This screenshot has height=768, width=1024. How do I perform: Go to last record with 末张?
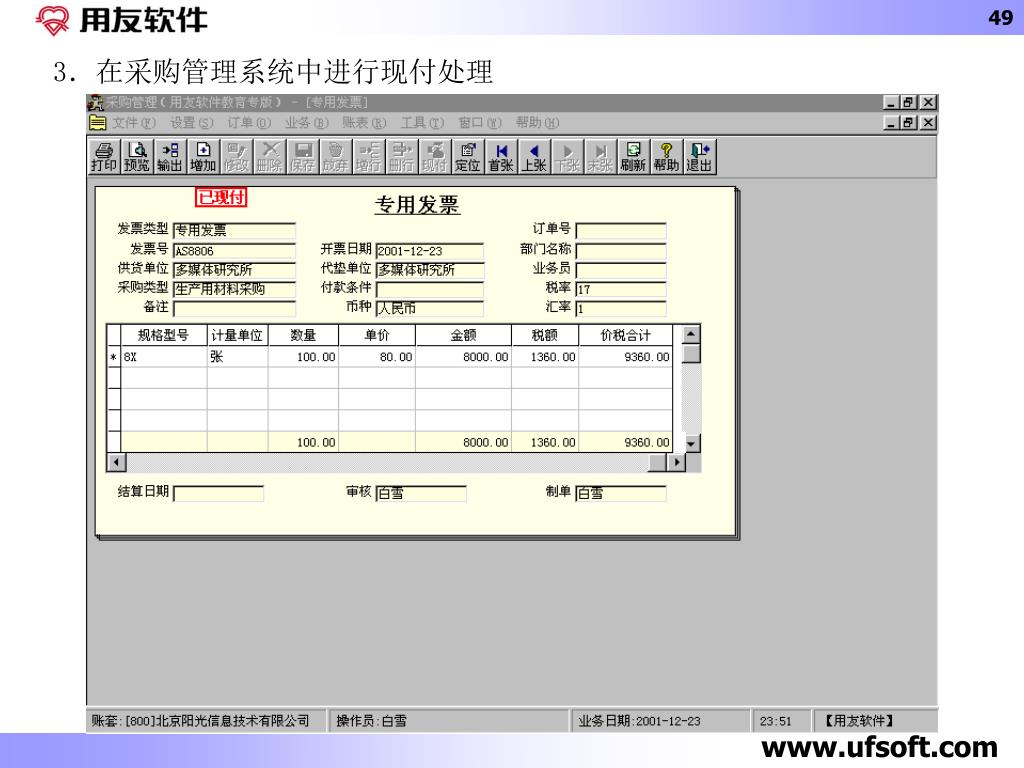pyautogui.click(x=600, y=157)
